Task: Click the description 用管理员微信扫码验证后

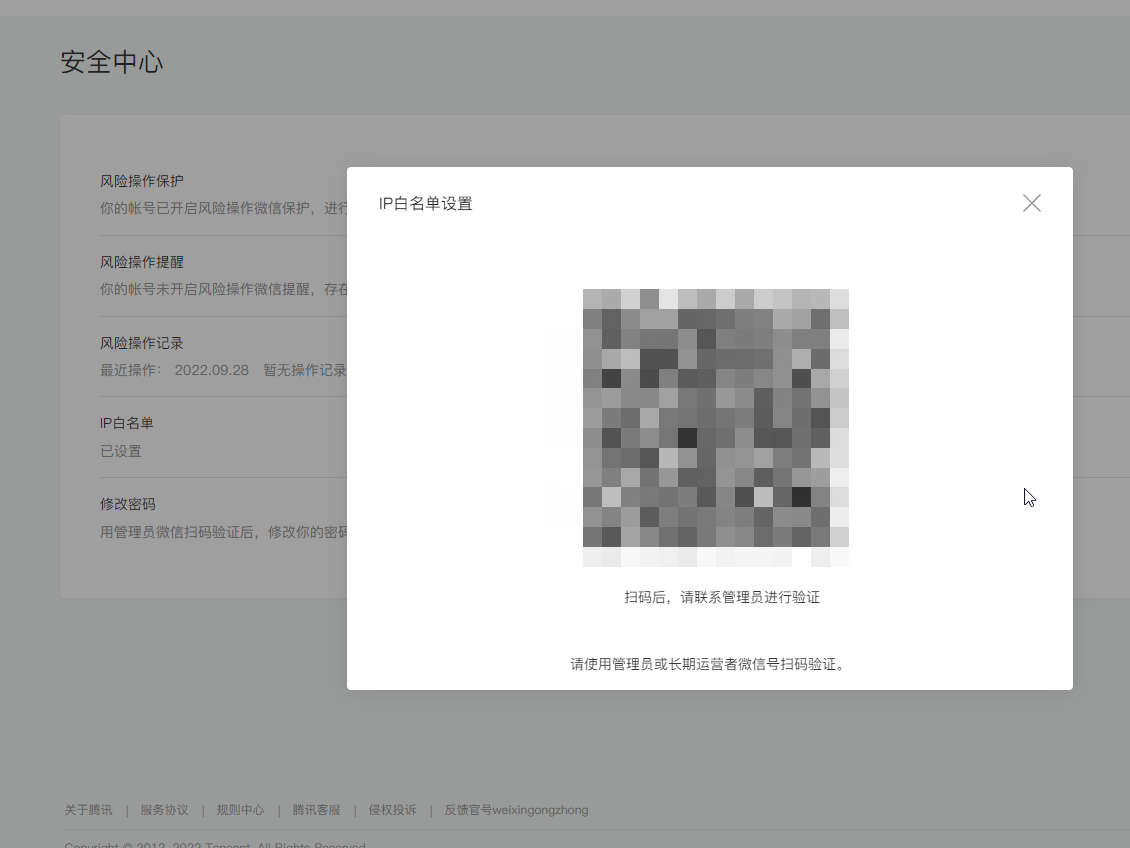Action: click(223, 532)
